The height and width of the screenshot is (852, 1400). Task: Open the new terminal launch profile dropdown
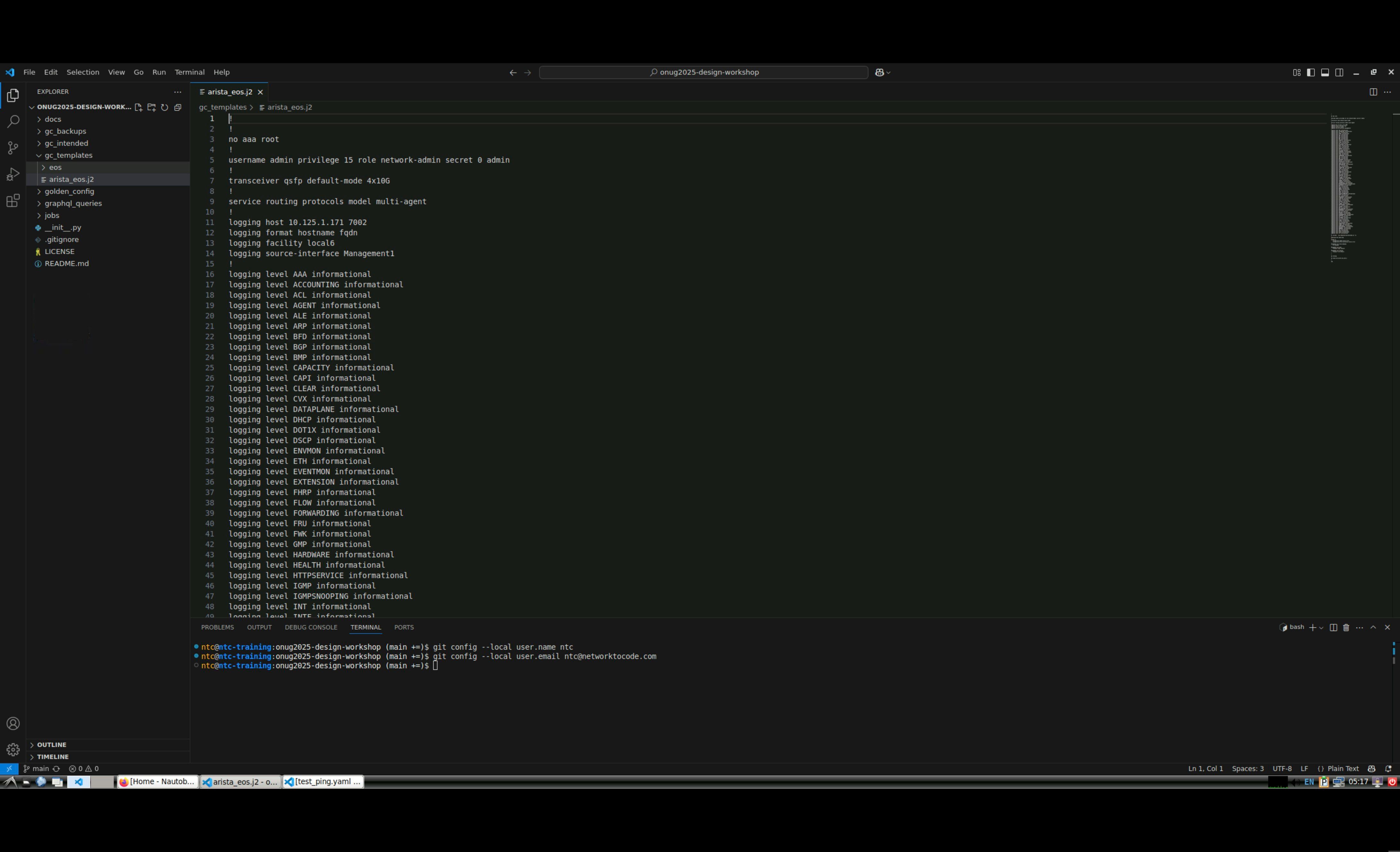coord(1321,628)
